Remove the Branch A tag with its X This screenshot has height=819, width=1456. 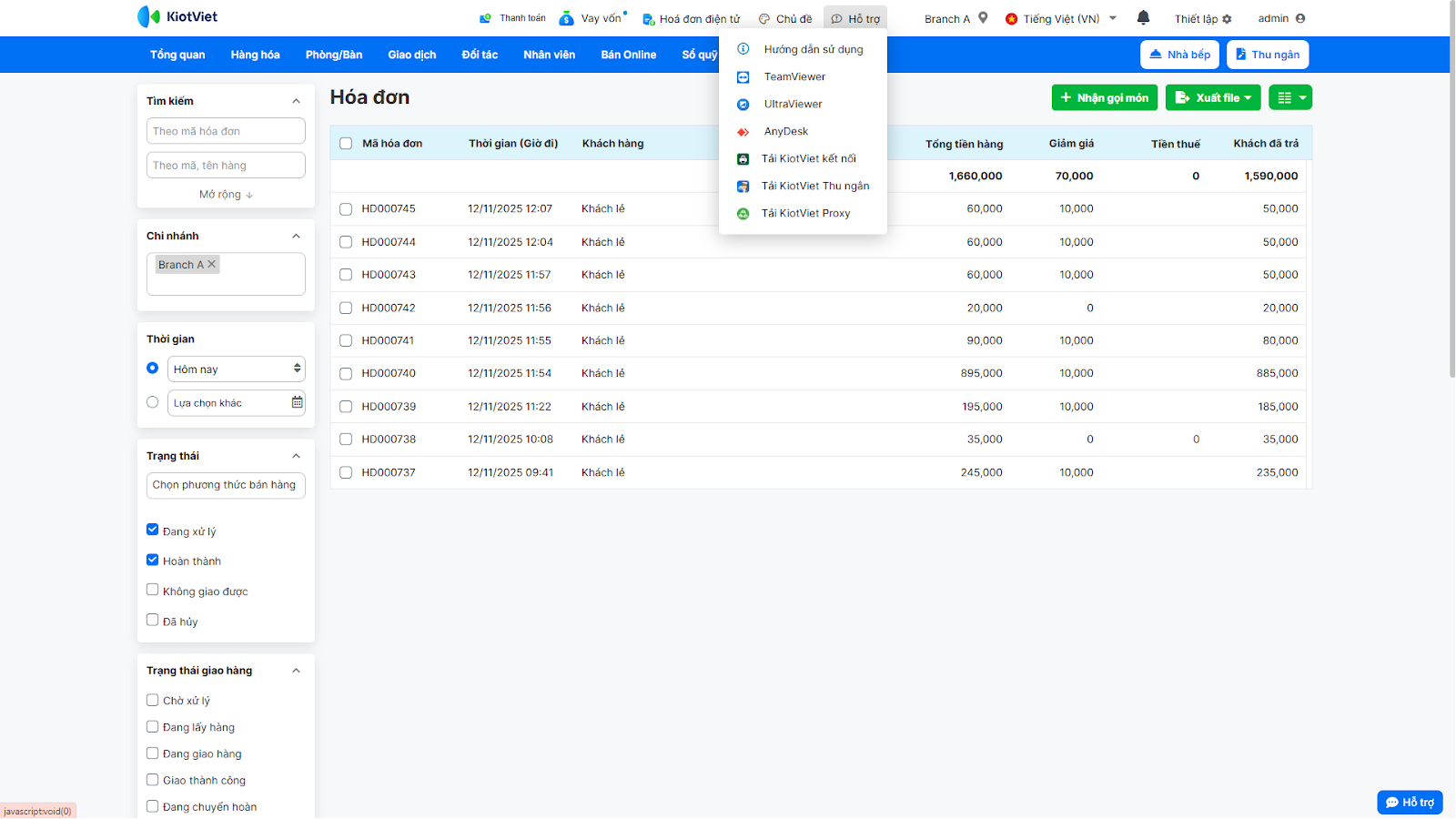[212, 264]
